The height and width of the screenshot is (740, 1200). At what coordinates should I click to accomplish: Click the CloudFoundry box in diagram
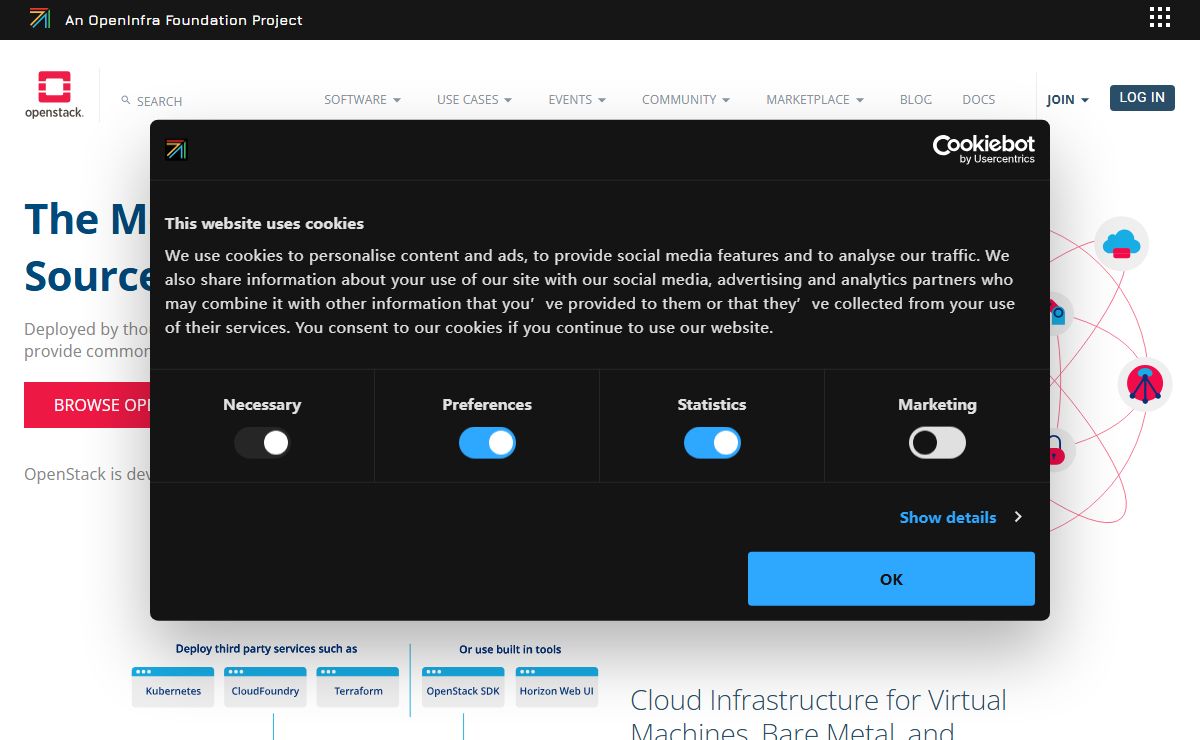click(265, 687)
